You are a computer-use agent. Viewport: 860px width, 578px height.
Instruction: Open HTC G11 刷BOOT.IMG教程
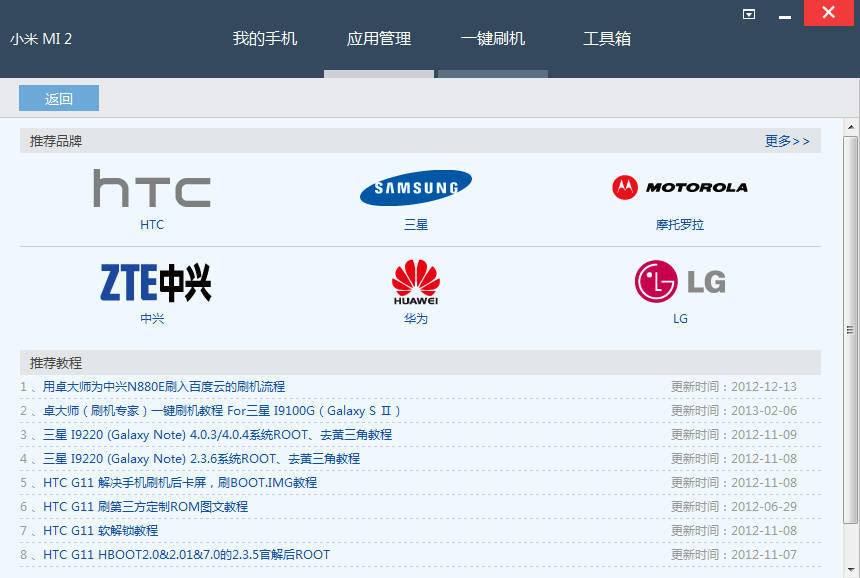[180, 483]
